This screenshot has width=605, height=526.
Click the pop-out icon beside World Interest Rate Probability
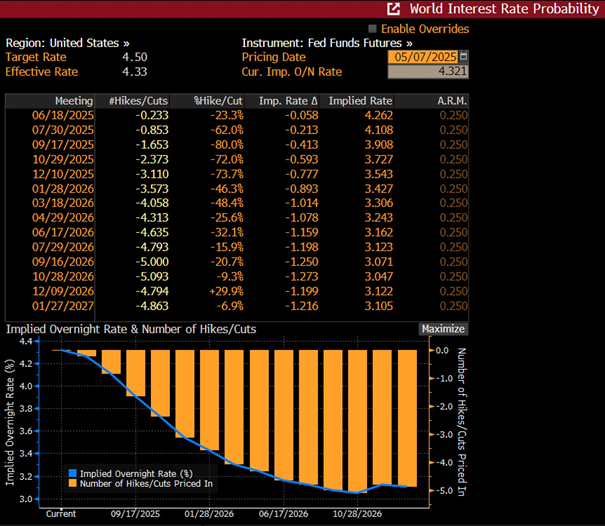[395, 10]
